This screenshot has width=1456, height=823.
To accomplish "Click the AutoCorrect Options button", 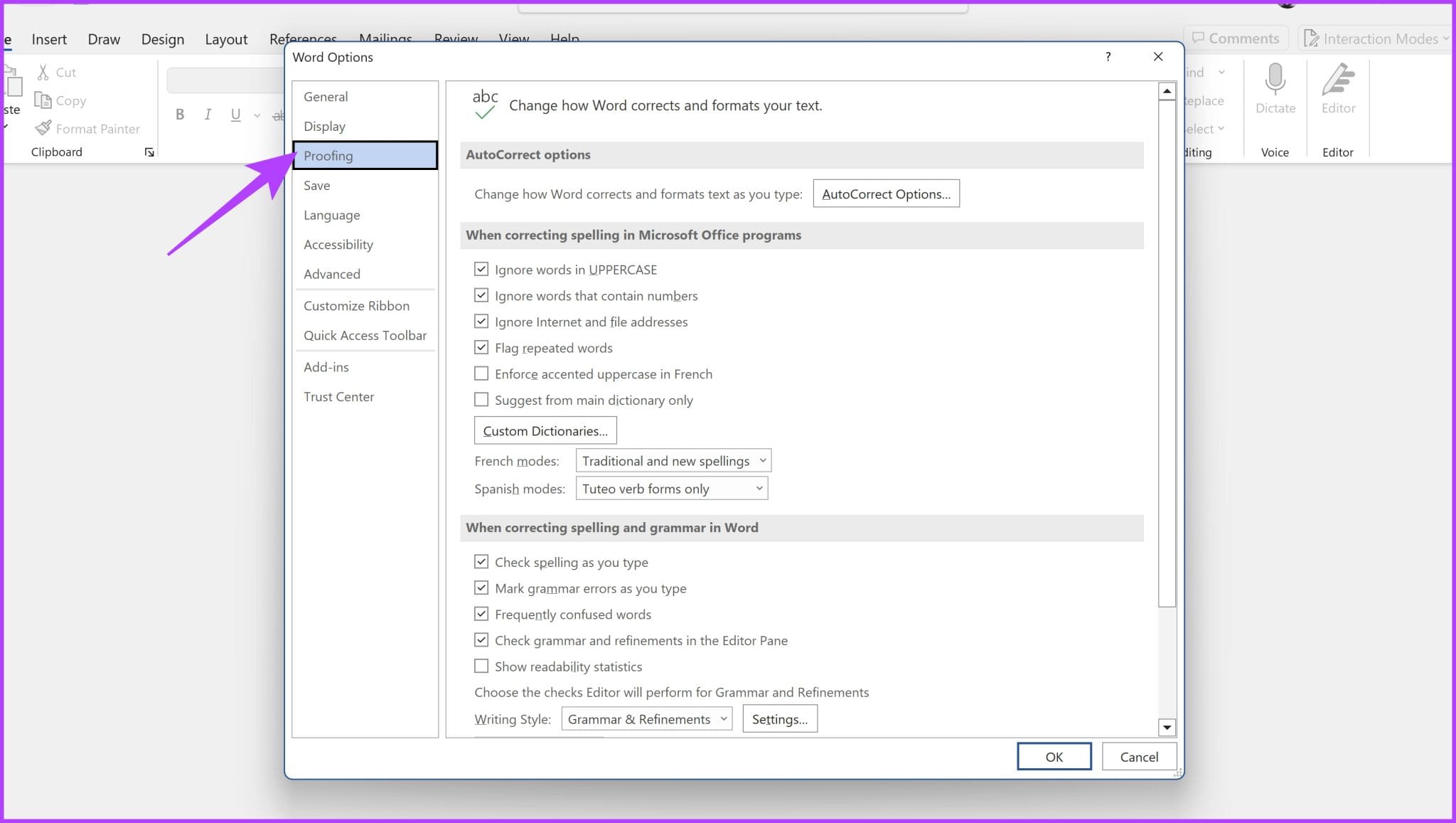I will point(886,193).
